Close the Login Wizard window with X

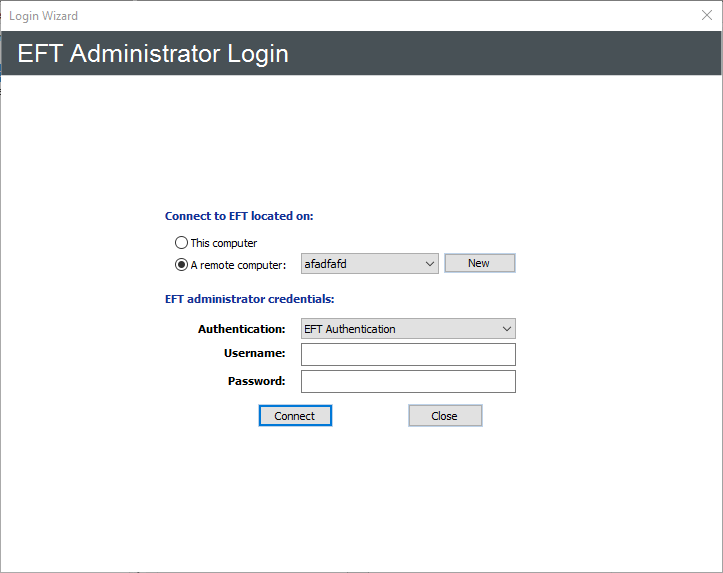(x=707, y=15)
